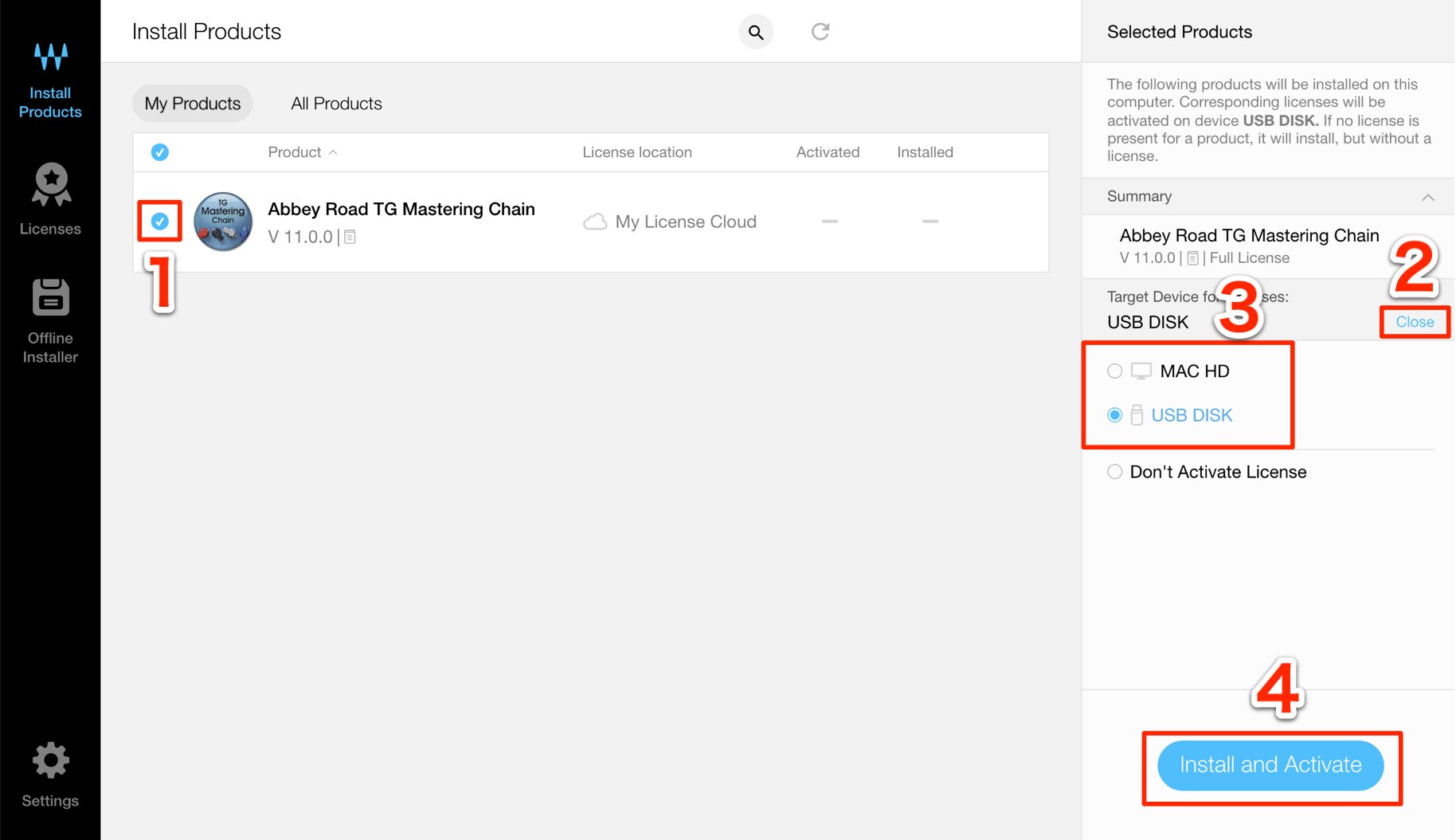Click the My License Cloud text
Image resolution: width=1456 pixels, height=840 pixels.
tap(686, 222)
